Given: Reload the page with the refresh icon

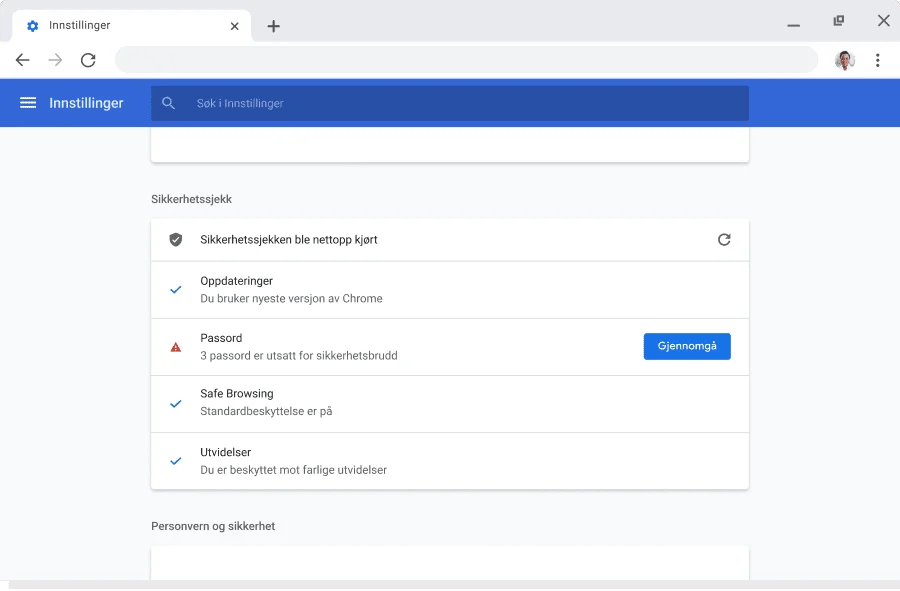Looking at the screenshot, I should click(88, 60).
